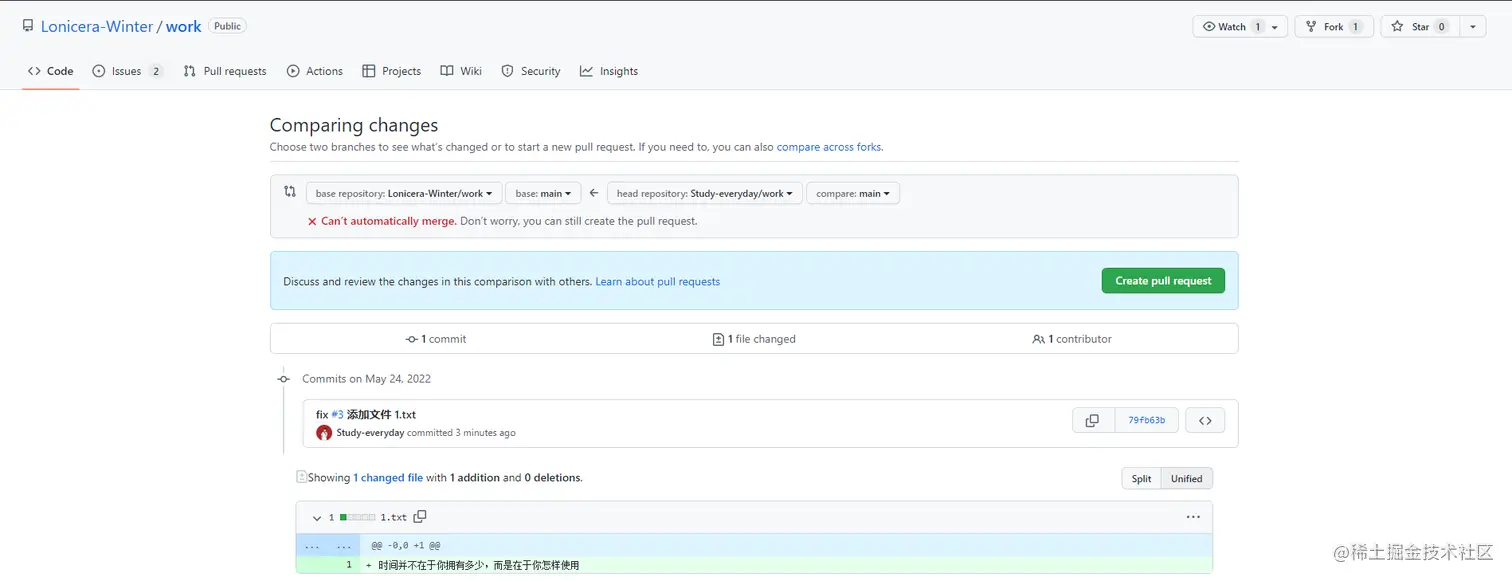Viewport: 1512px width, 581px height.
Task: Click the compare across forks link
Action: coord(829,147)
